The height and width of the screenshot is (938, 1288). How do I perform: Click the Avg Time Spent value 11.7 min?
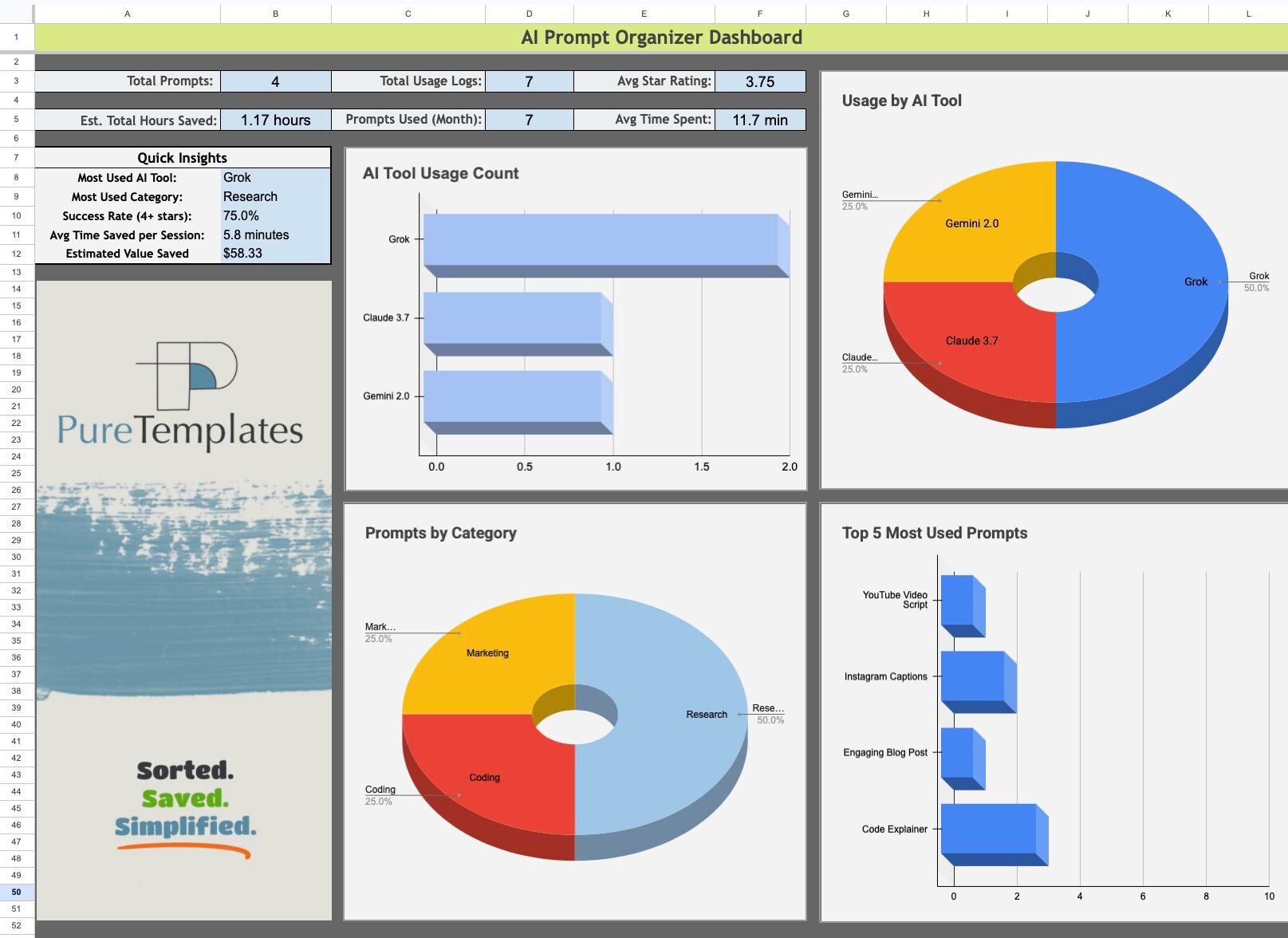(759, 120)
